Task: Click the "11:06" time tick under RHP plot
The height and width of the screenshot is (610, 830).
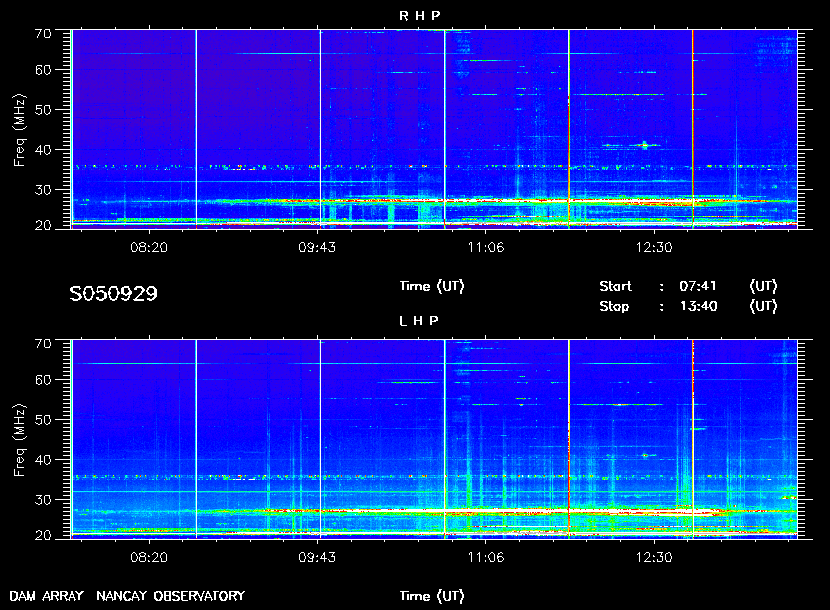Action: click(486, 248)
